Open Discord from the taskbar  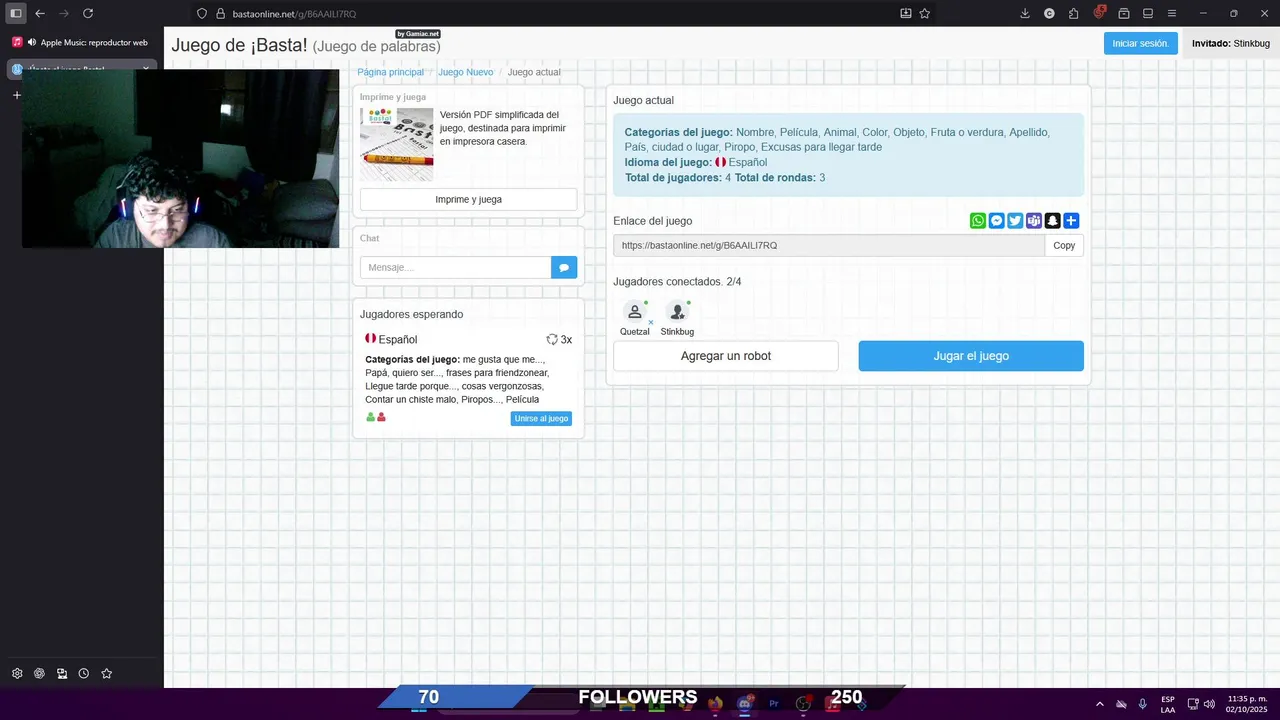pos(744,704)
